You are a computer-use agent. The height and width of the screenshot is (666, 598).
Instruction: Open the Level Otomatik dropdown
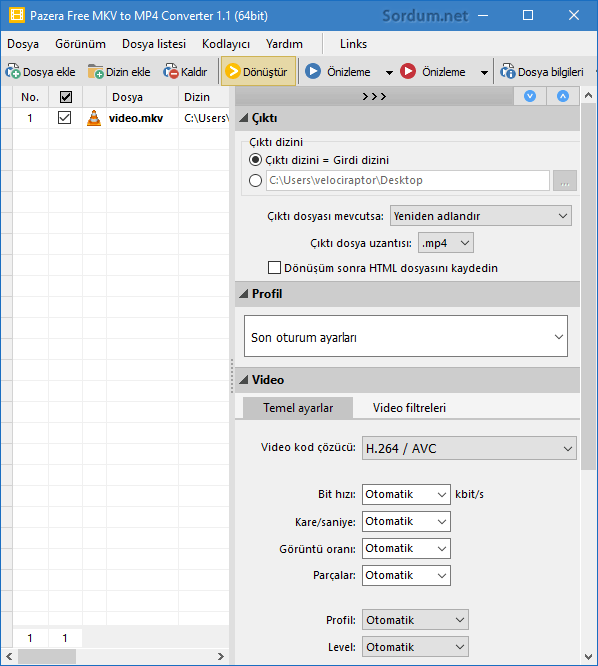pos(415,647)
